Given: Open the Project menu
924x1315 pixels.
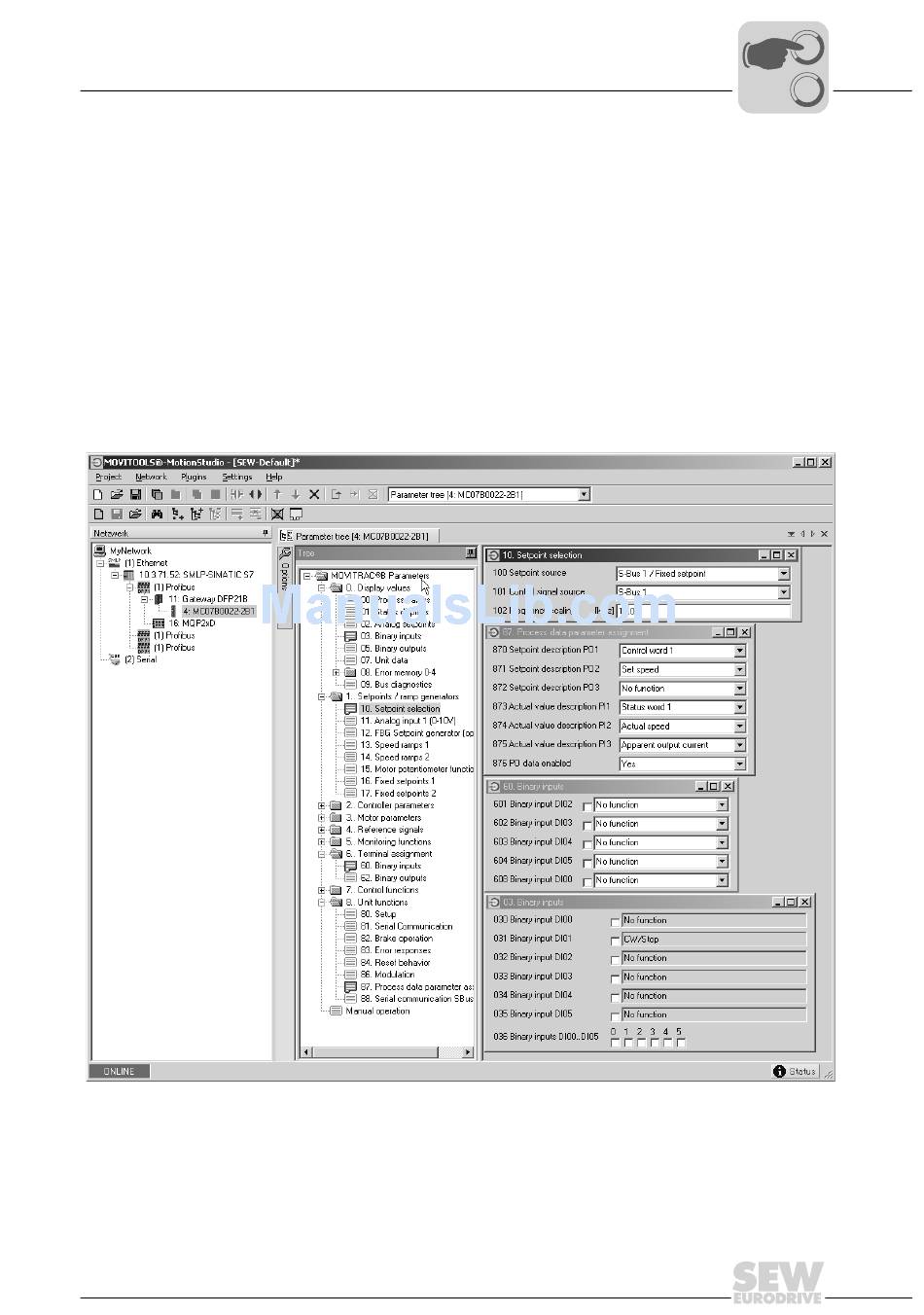Looking at the screenshot, I should pyautogui.click(x=109, y=477).
